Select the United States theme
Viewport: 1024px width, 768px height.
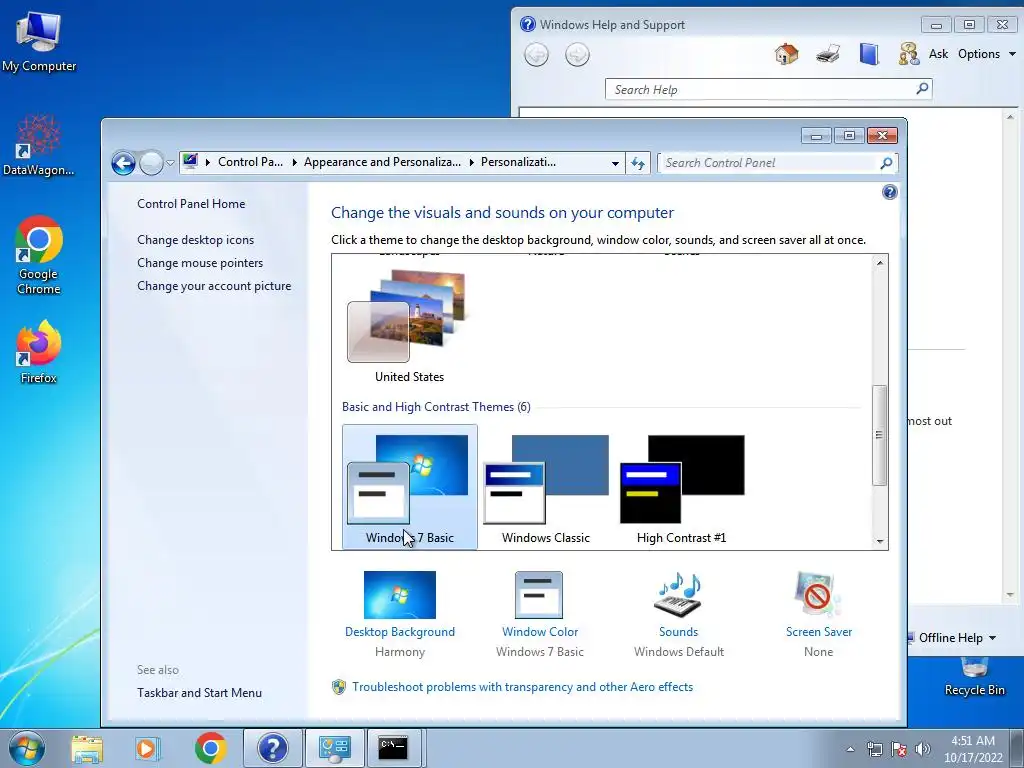click(409, 325)
